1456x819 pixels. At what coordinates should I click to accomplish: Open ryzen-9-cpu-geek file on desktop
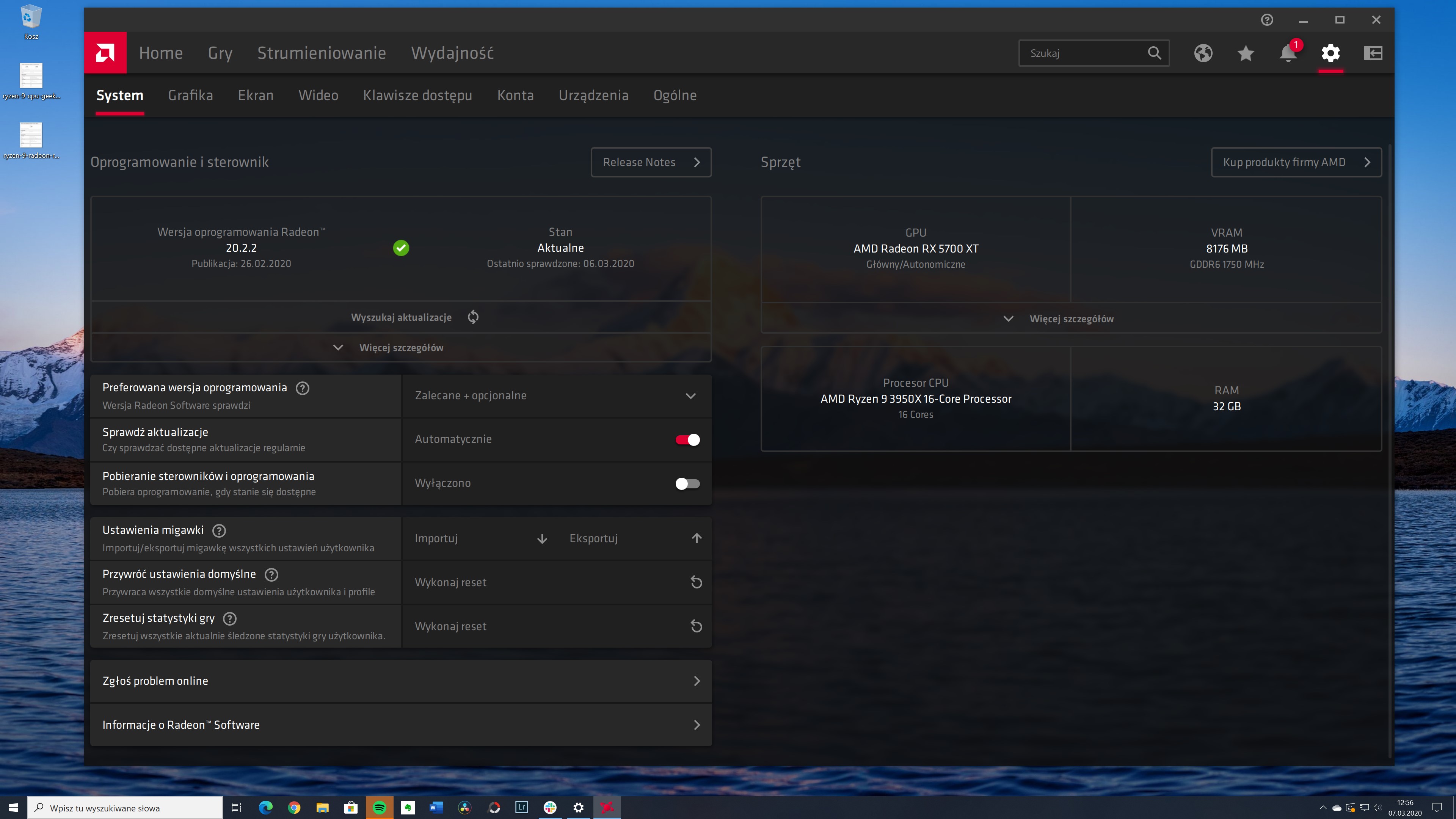pos(31,82)
